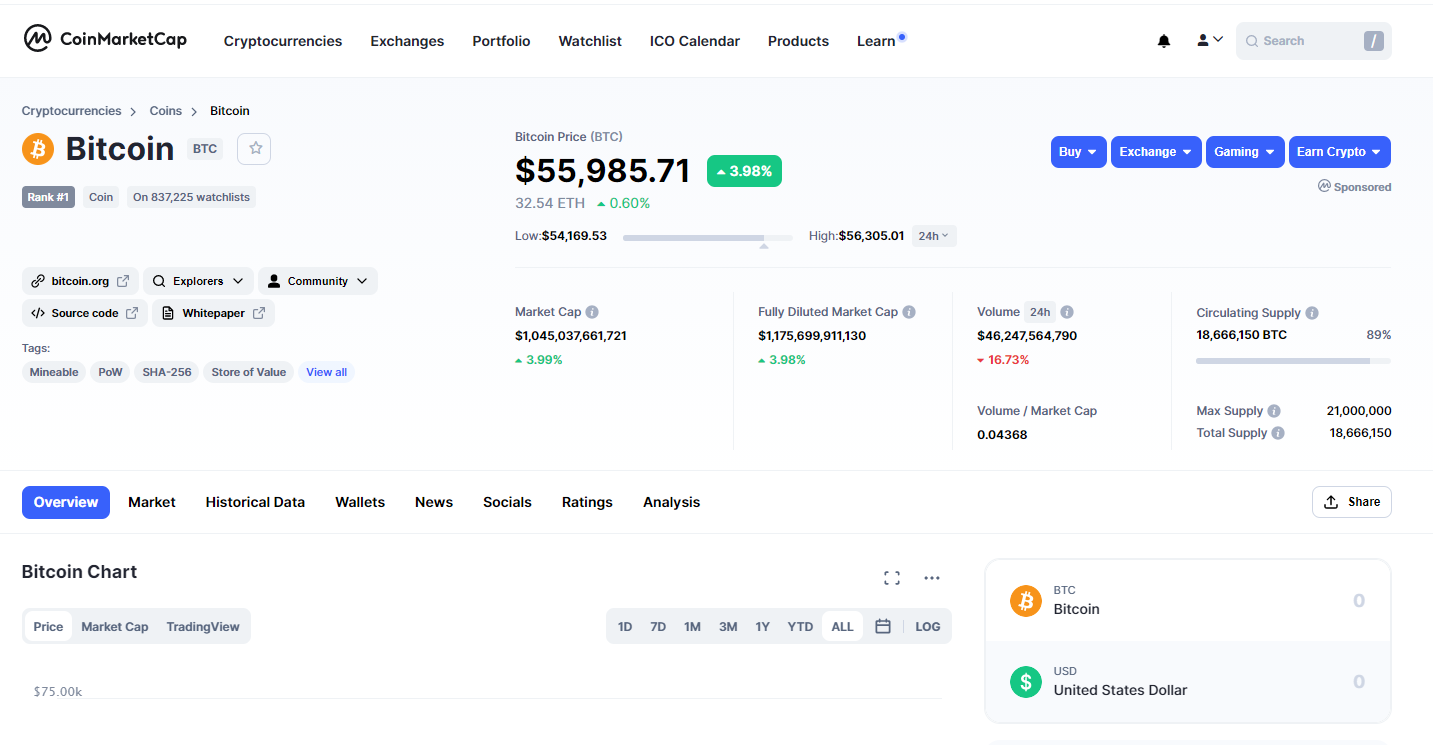Open the chart date range calendar
The image size is (1433, 745).
(x=883, y=627)
